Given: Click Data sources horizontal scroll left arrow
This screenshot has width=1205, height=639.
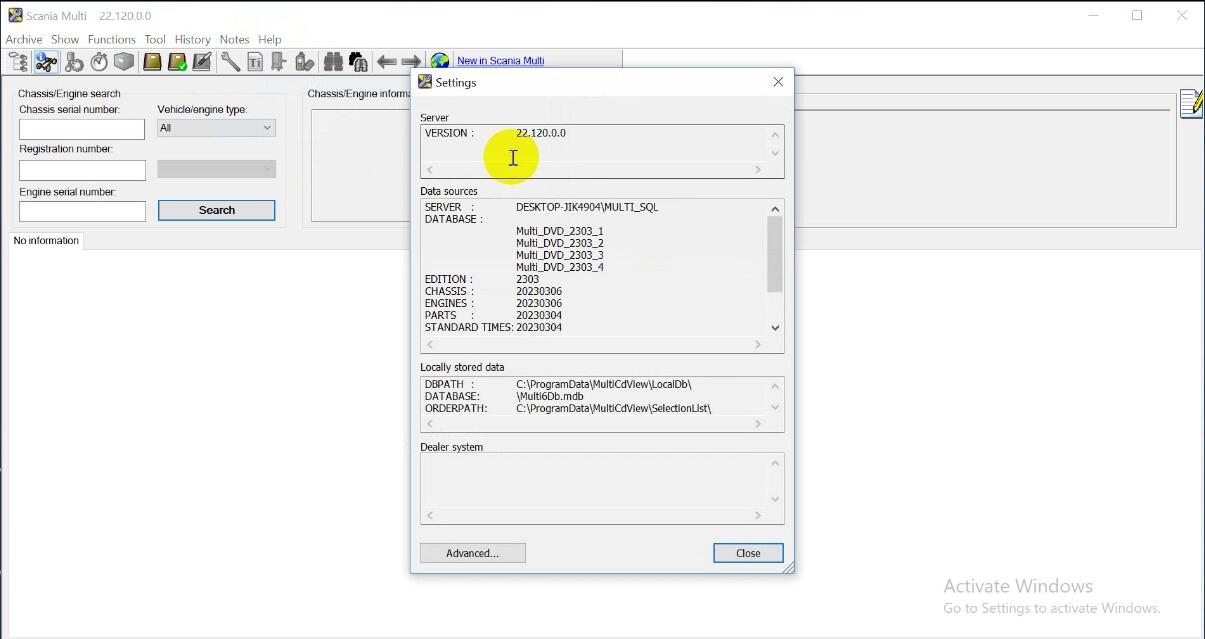Looking at the screenshot, I should [430, 345].
